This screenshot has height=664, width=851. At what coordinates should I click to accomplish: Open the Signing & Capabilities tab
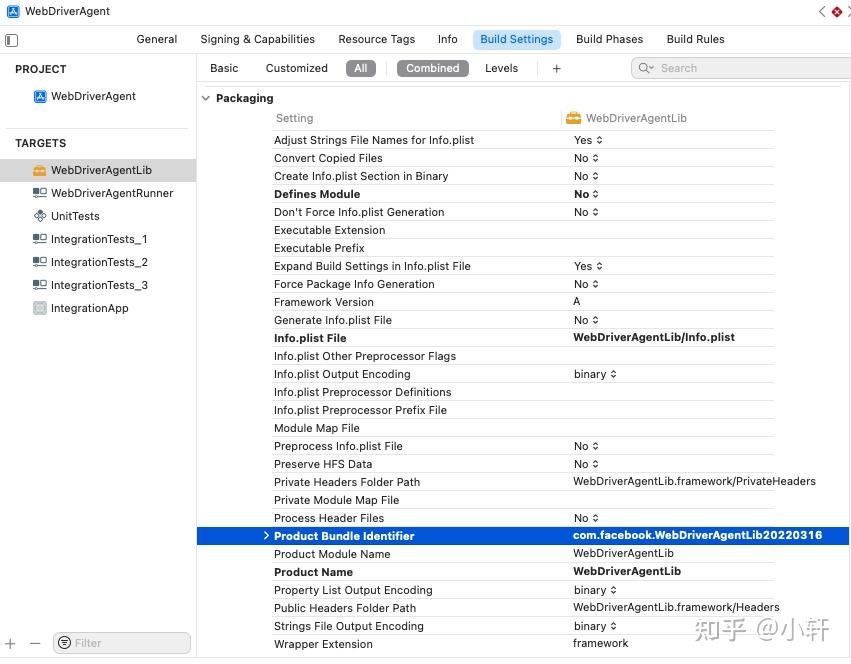point(257,39)
